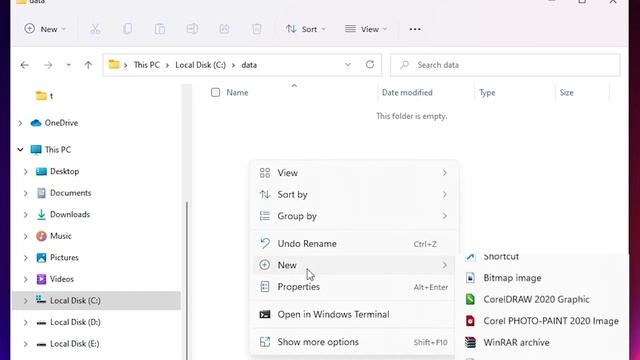Choose Open in Windows Terminal

[x=354, y=314]
